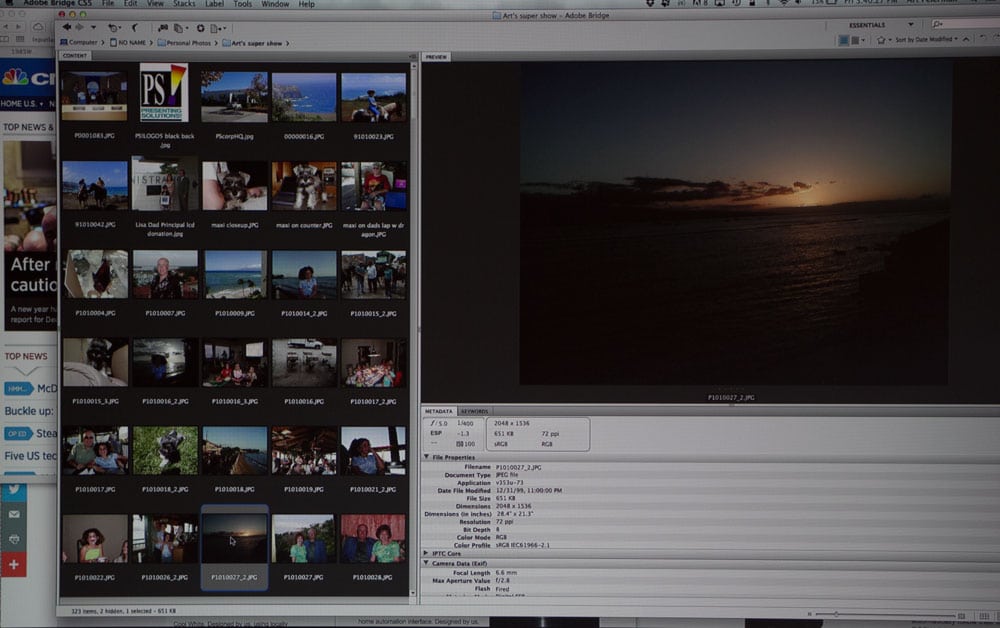Open the Content panel flyout menu
The height and width of the screenshot is (628, 1000).
413,57
